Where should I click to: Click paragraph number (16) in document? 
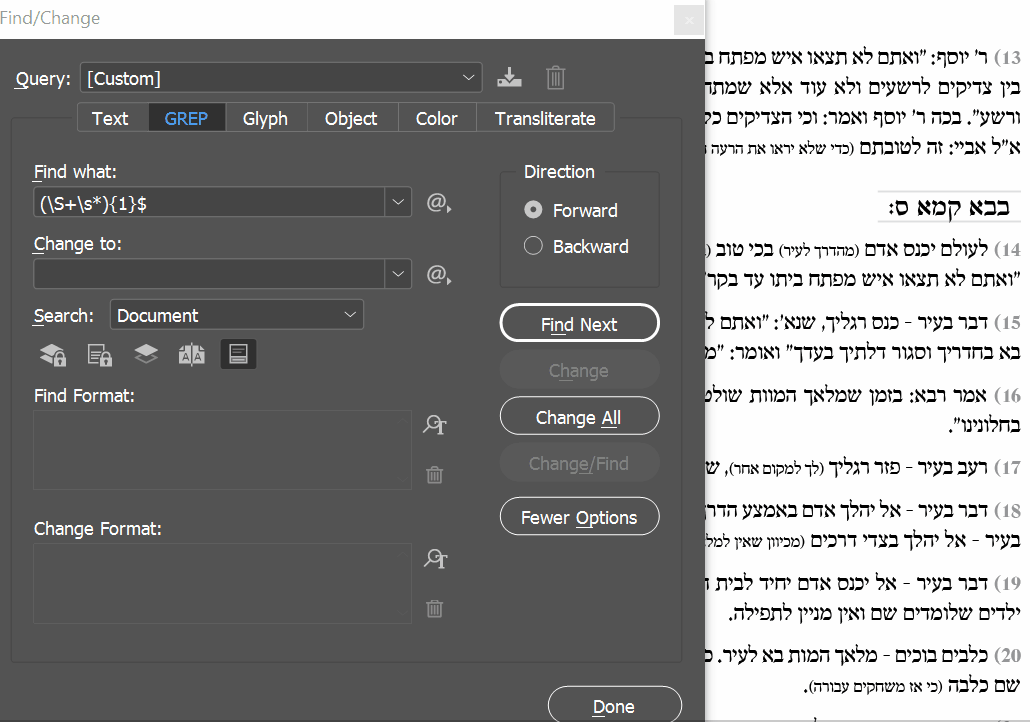[x=1008, y=395]
